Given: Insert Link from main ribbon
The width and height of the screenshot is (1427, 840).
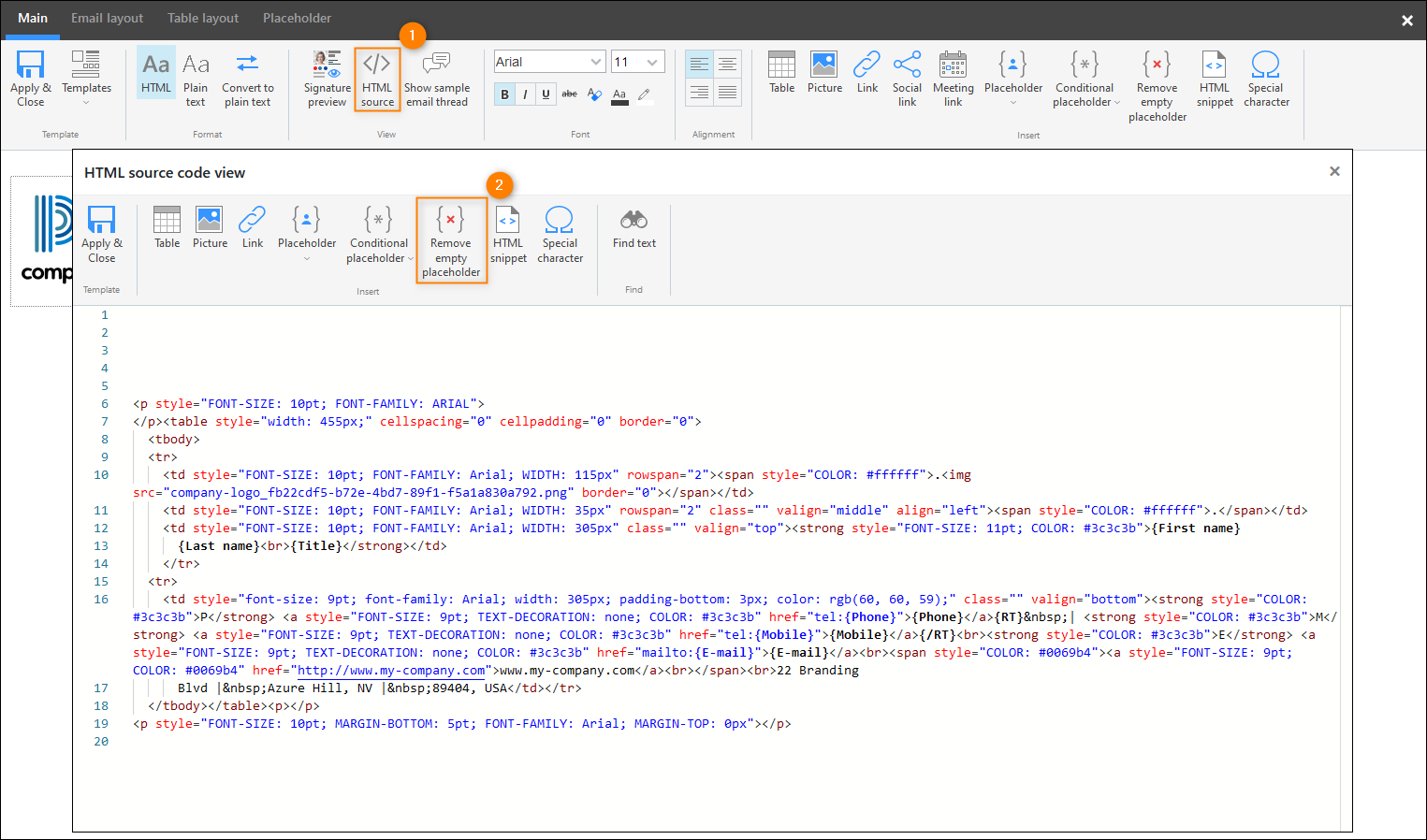Looking at the screenshot, I should 867,72.
